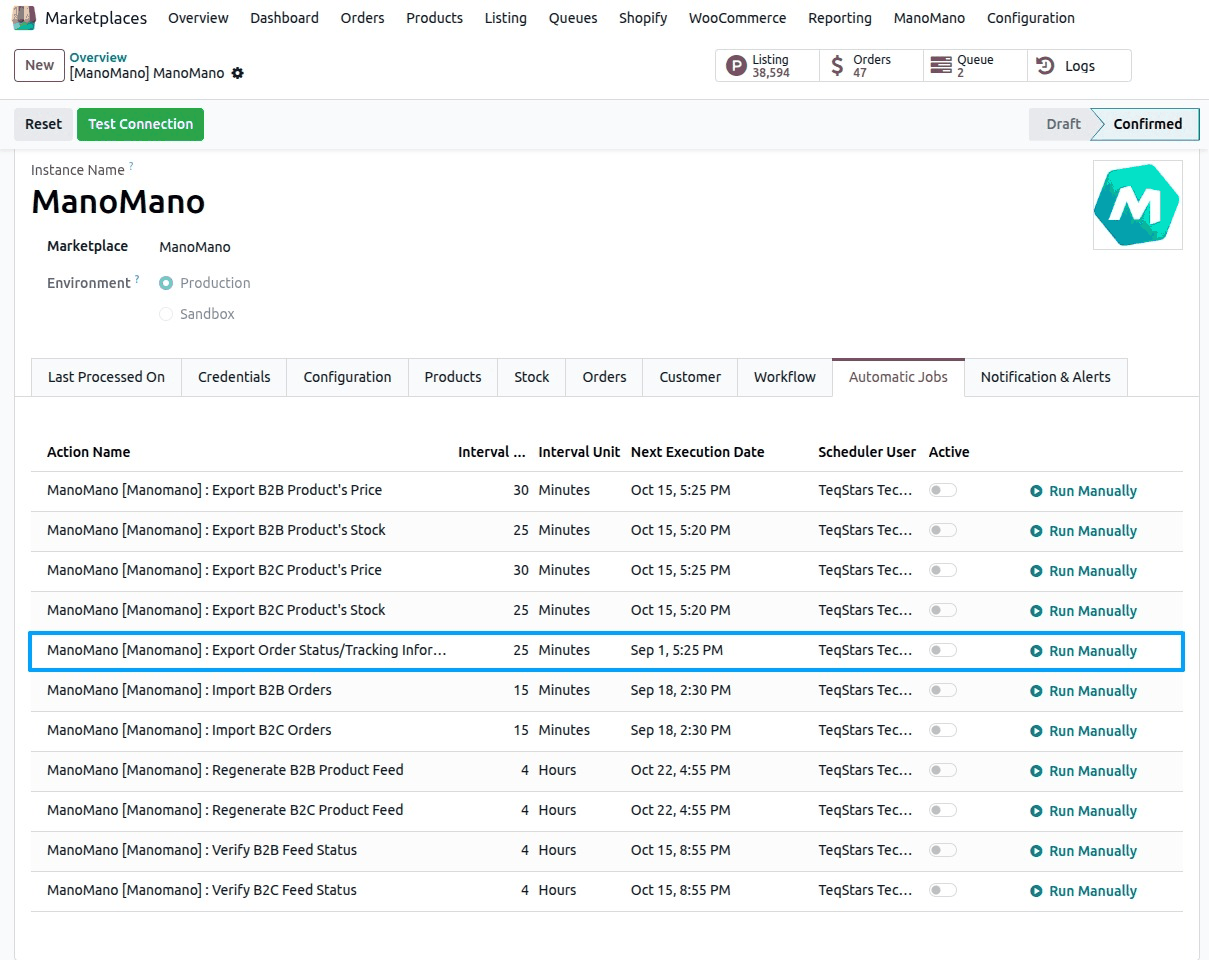This screenshot has height=960, width=1209.
Task: Select the Production environment radio button
Action: (166, 283)
